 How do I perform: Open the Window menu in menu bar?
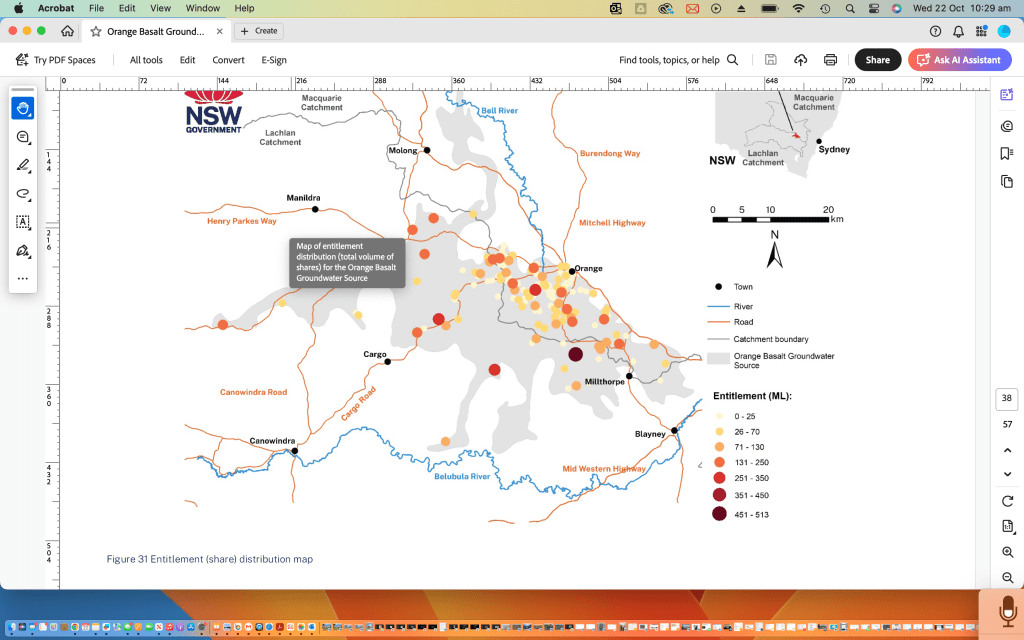click(203, 8)
